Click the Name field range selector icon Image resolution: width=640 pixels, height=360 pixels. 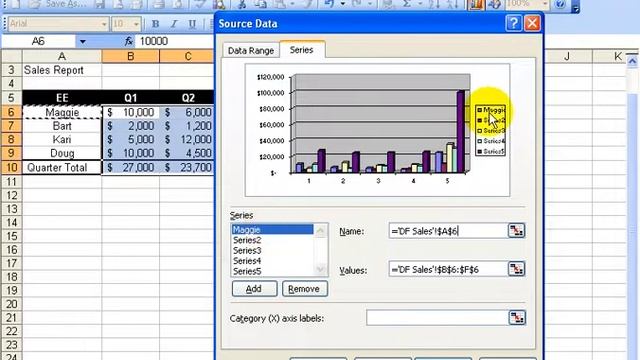(516, 231)
